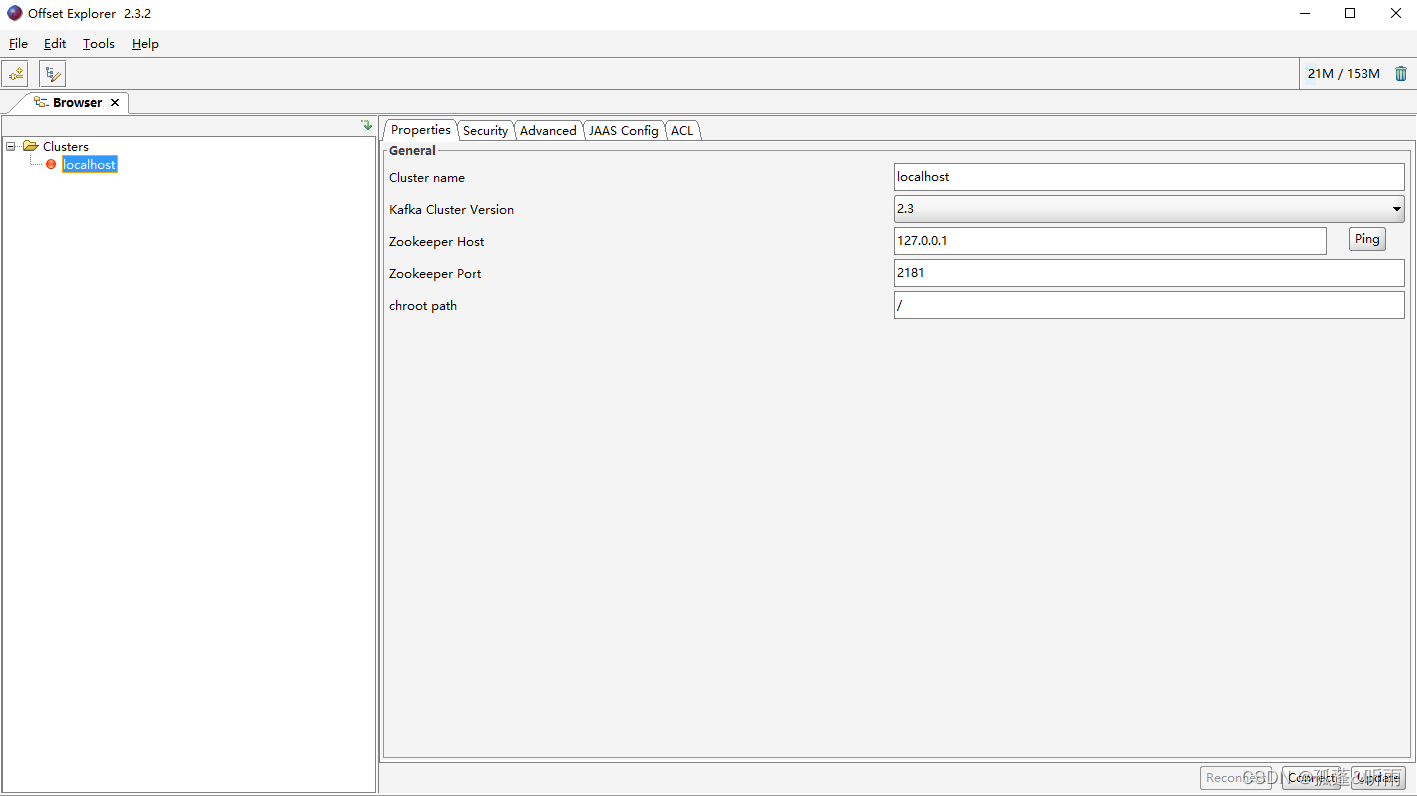Open the Help menu

click(x=145, y=44)
